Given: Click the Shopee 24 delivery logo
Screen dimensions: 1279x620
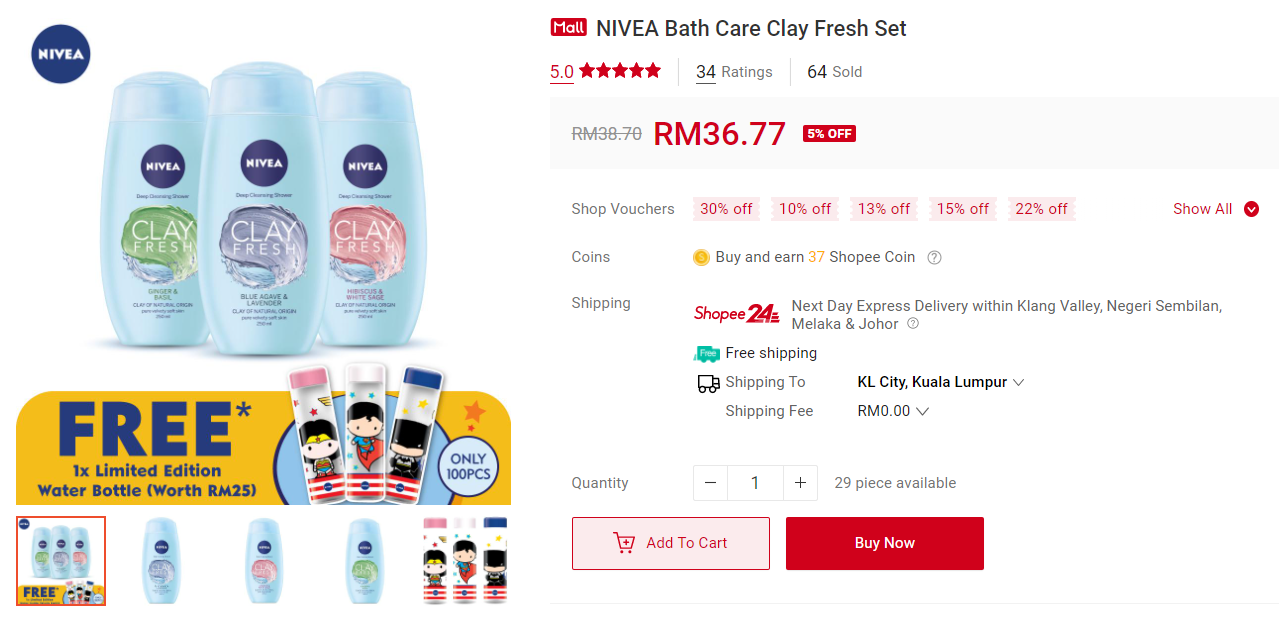Looking at the screenshot, I should tap(737, 313).
